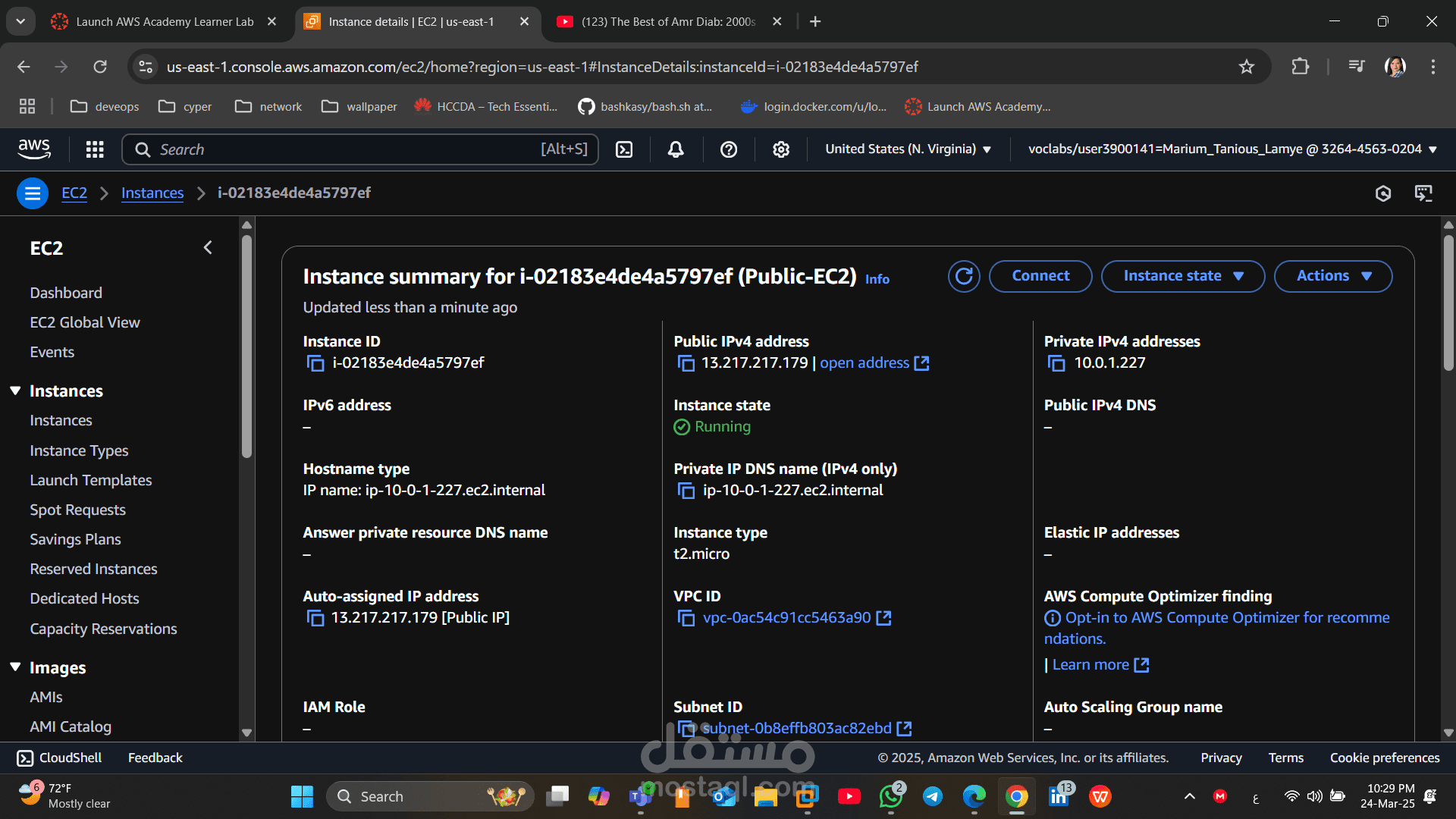
Task: Launch CloudShell from the top bar icon
Action: tap(624, 149)
